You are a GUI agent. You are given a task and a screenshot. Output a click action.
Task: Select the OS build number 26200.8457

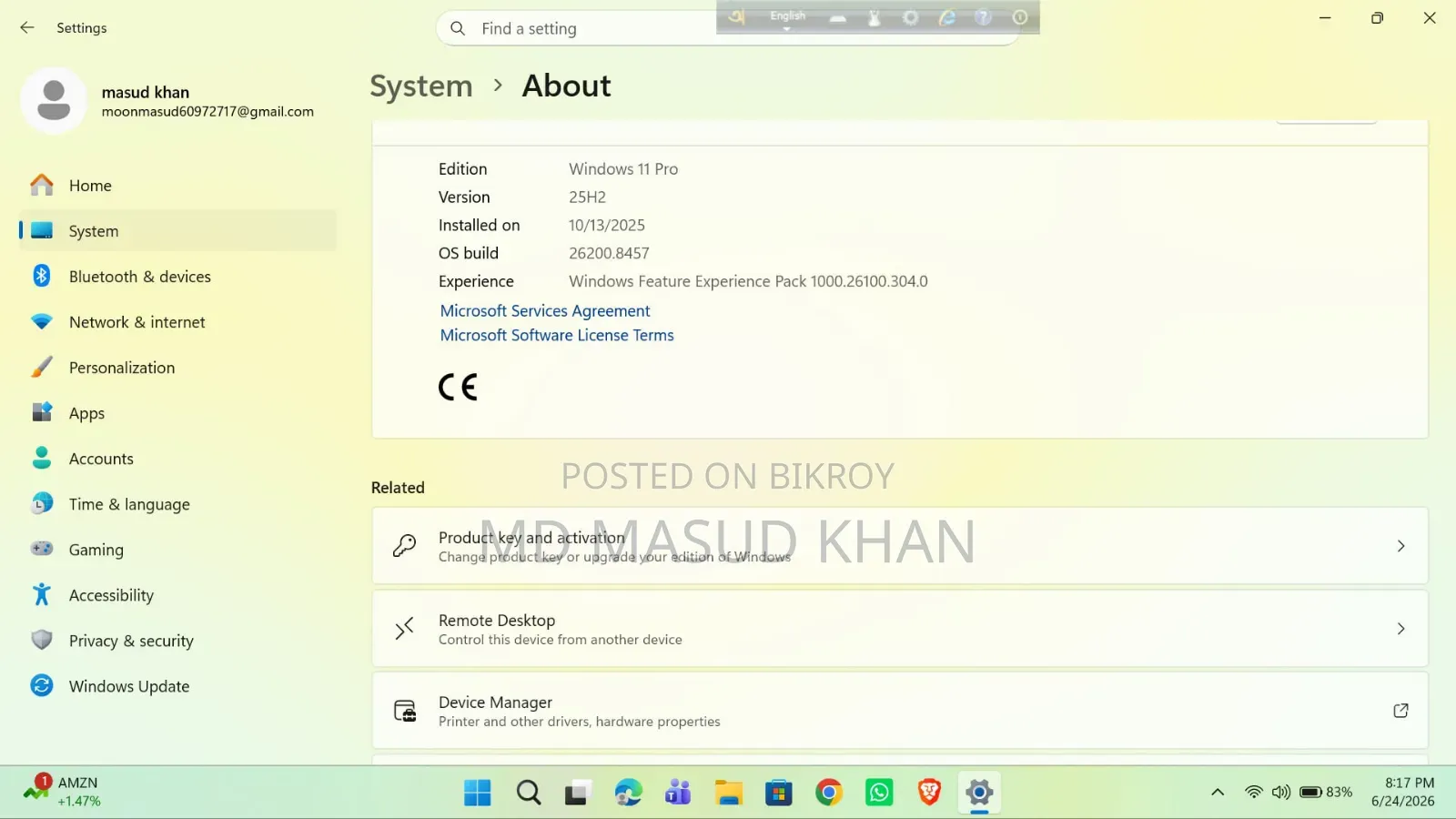[x=609, y=254]
